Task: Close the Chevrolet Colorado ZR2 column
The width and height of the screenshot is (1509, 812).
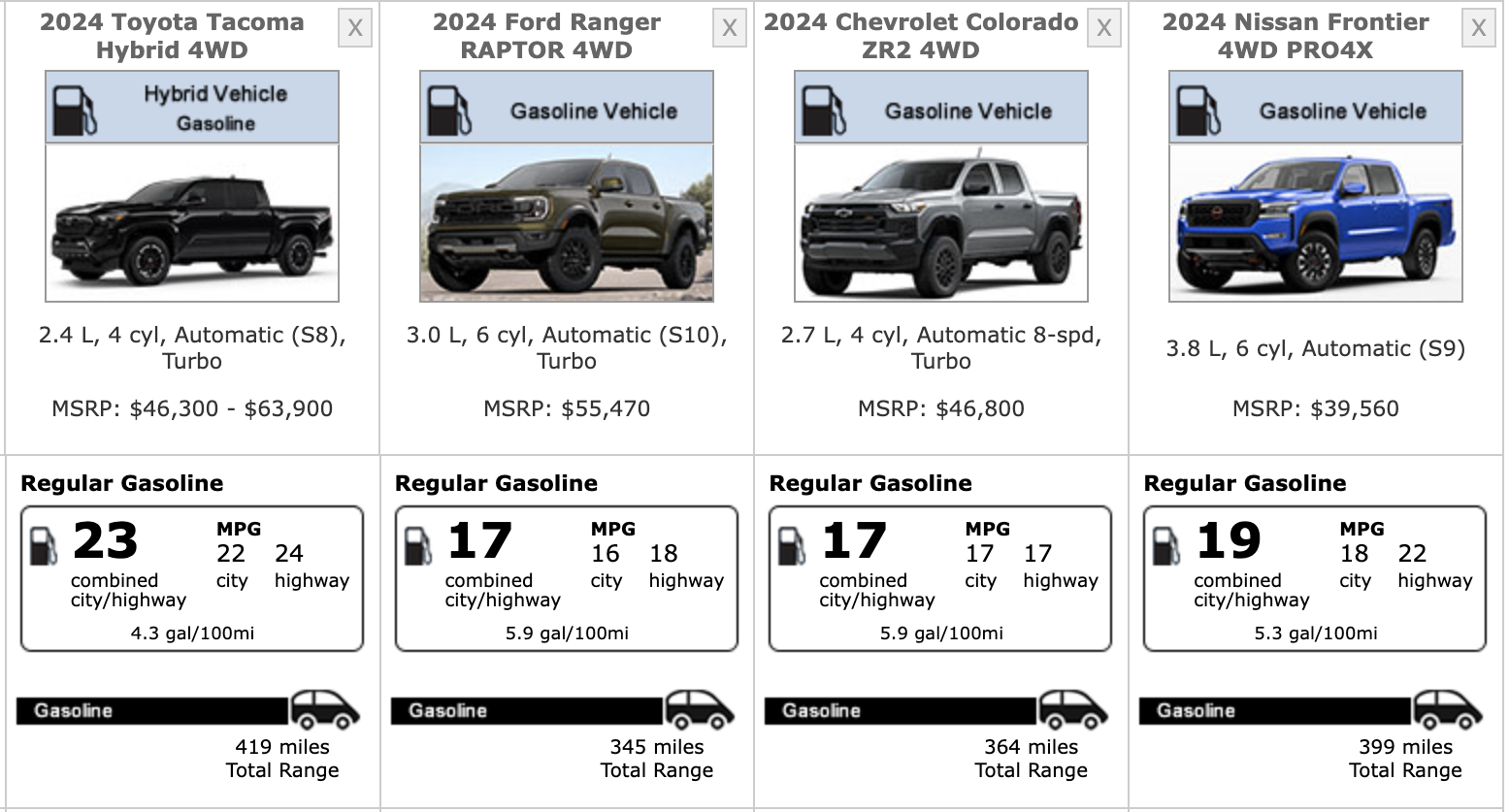Action: click(x=1104, y=29)
